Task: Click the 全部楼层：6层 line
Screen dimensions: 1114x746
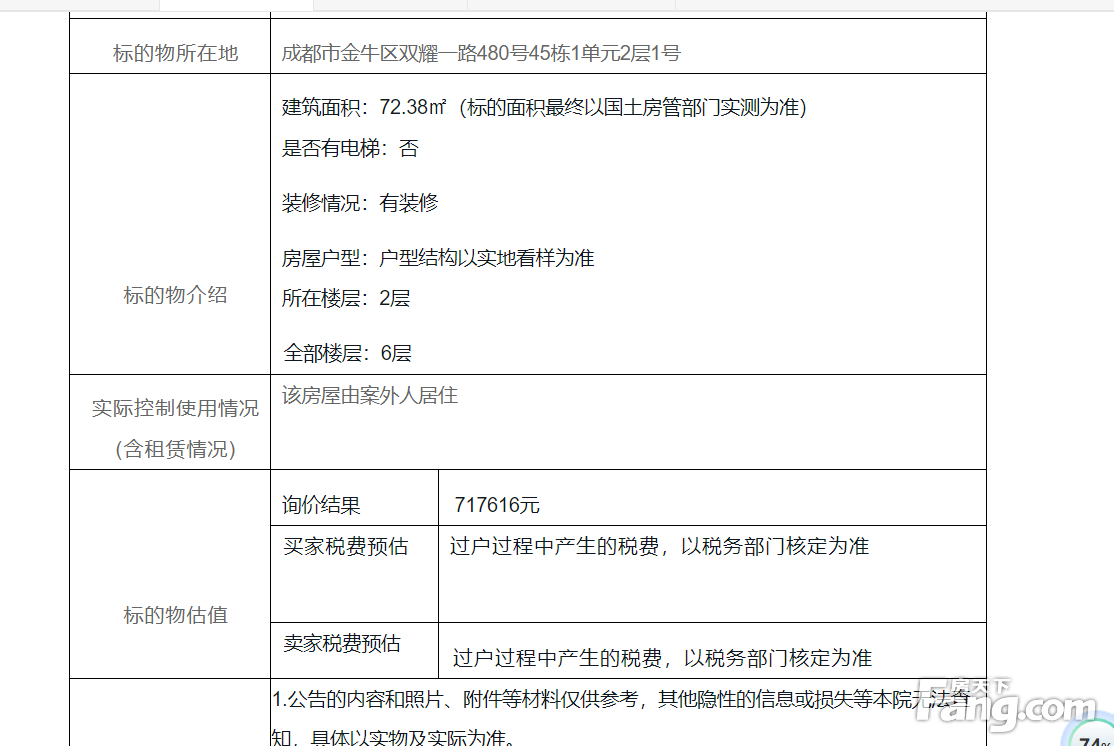Action: pos(347,352)
